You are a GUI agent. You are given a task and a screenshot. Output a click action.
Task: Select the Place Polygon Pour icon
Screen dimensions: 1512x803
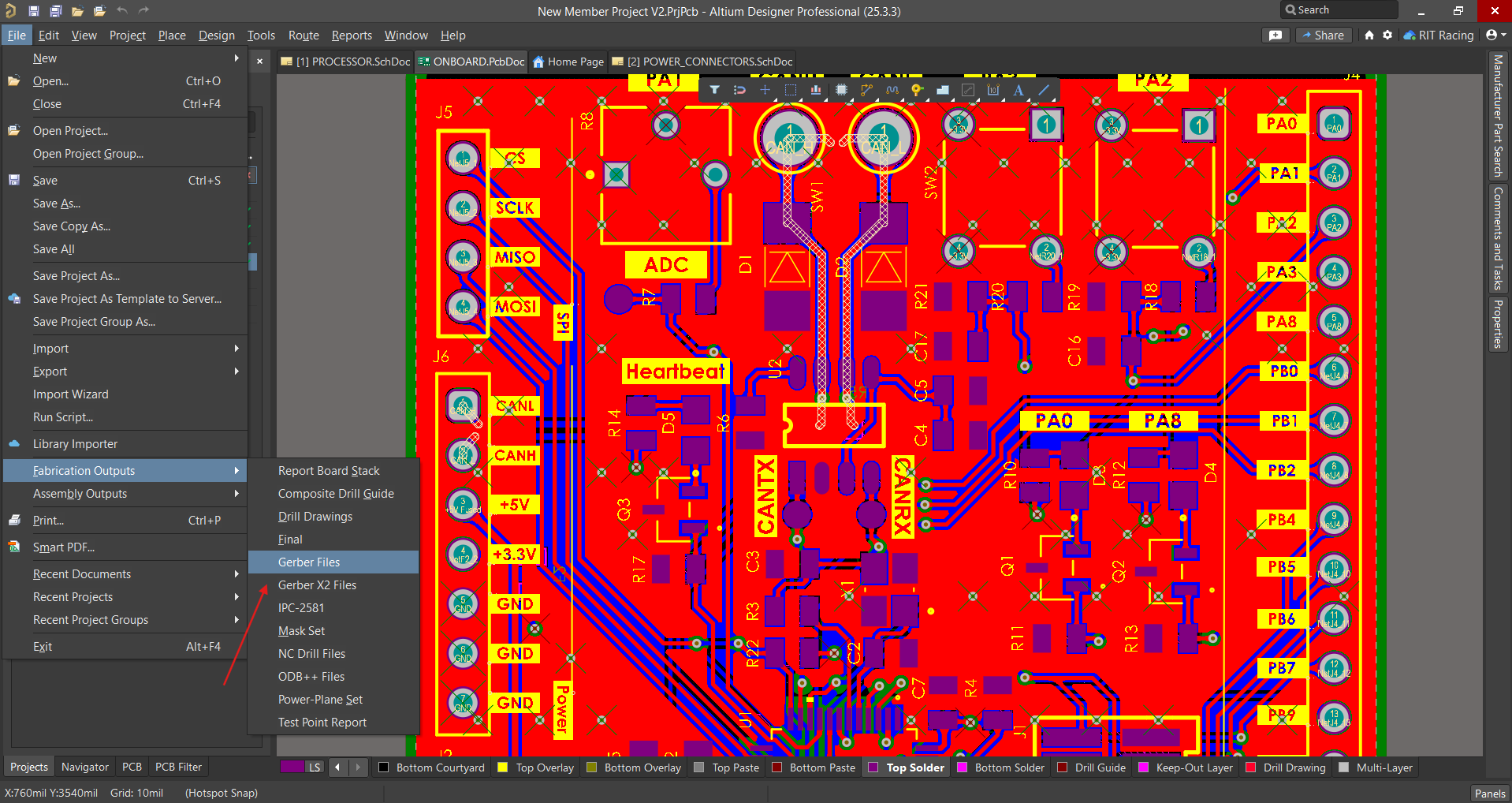(943, 90)
